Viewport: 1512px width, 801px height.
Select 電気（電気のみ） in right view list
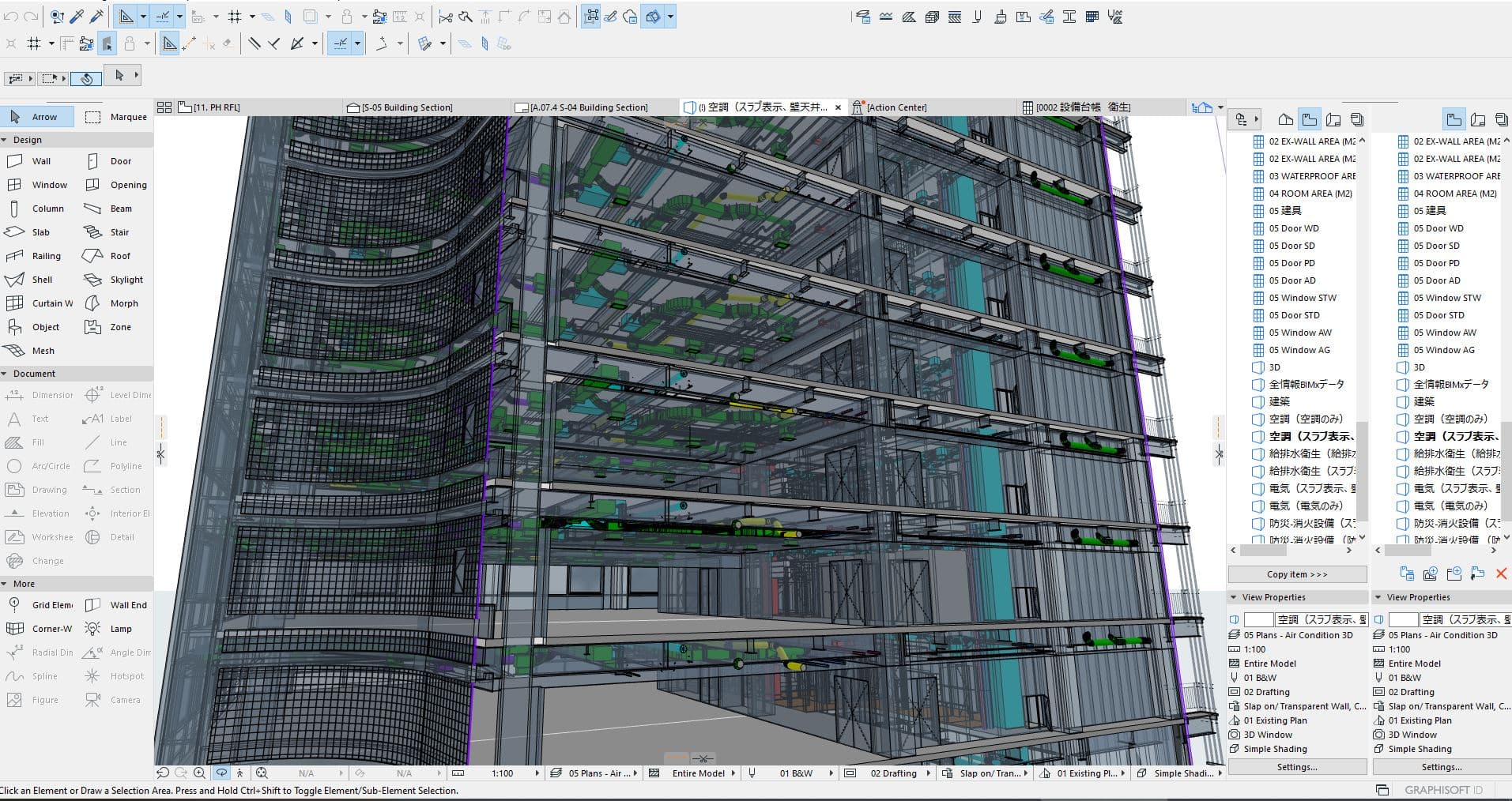(1450, 506)
